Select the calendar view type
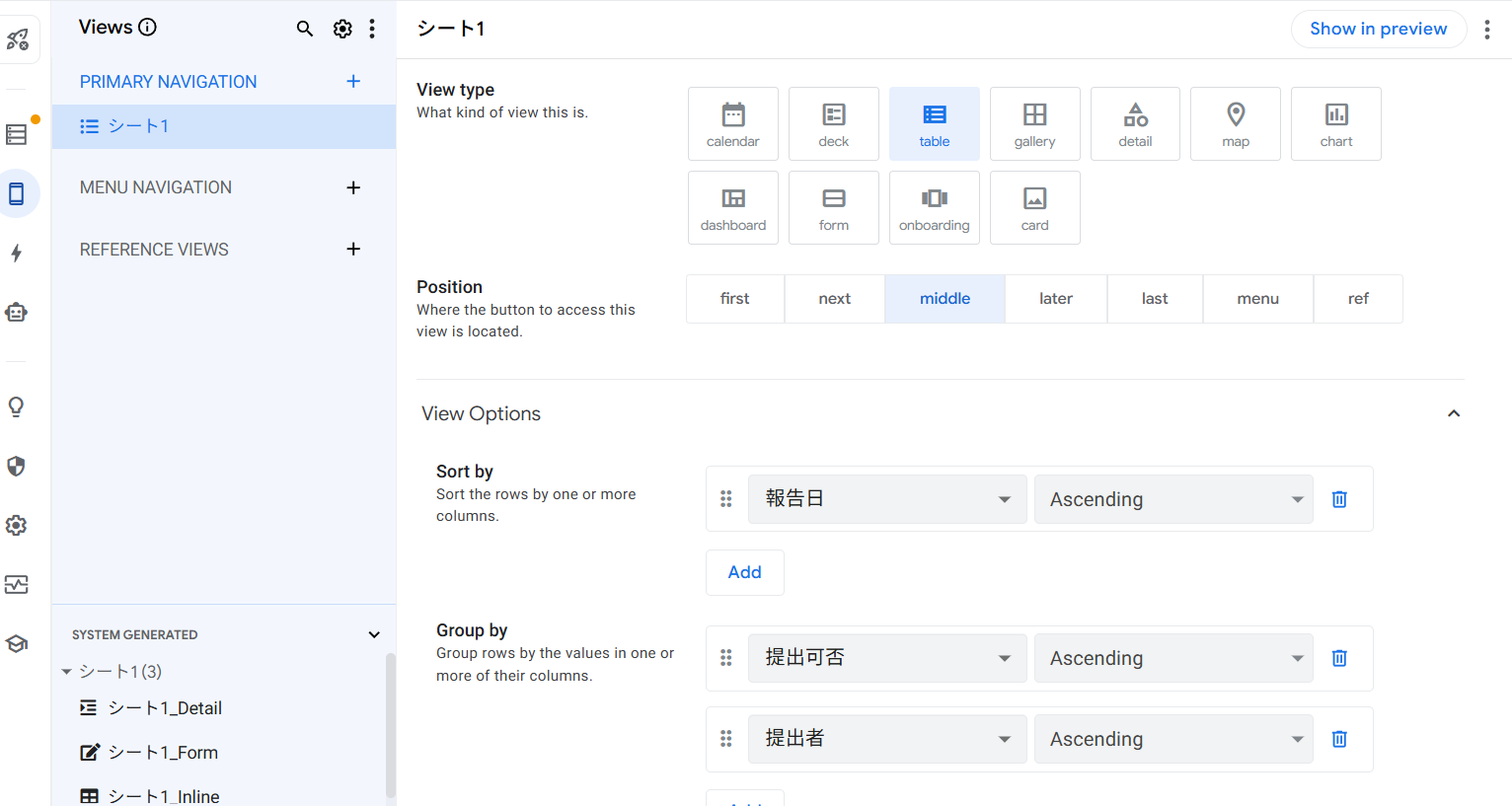Viewport: 1512px width, 806px height. (733, 124)
